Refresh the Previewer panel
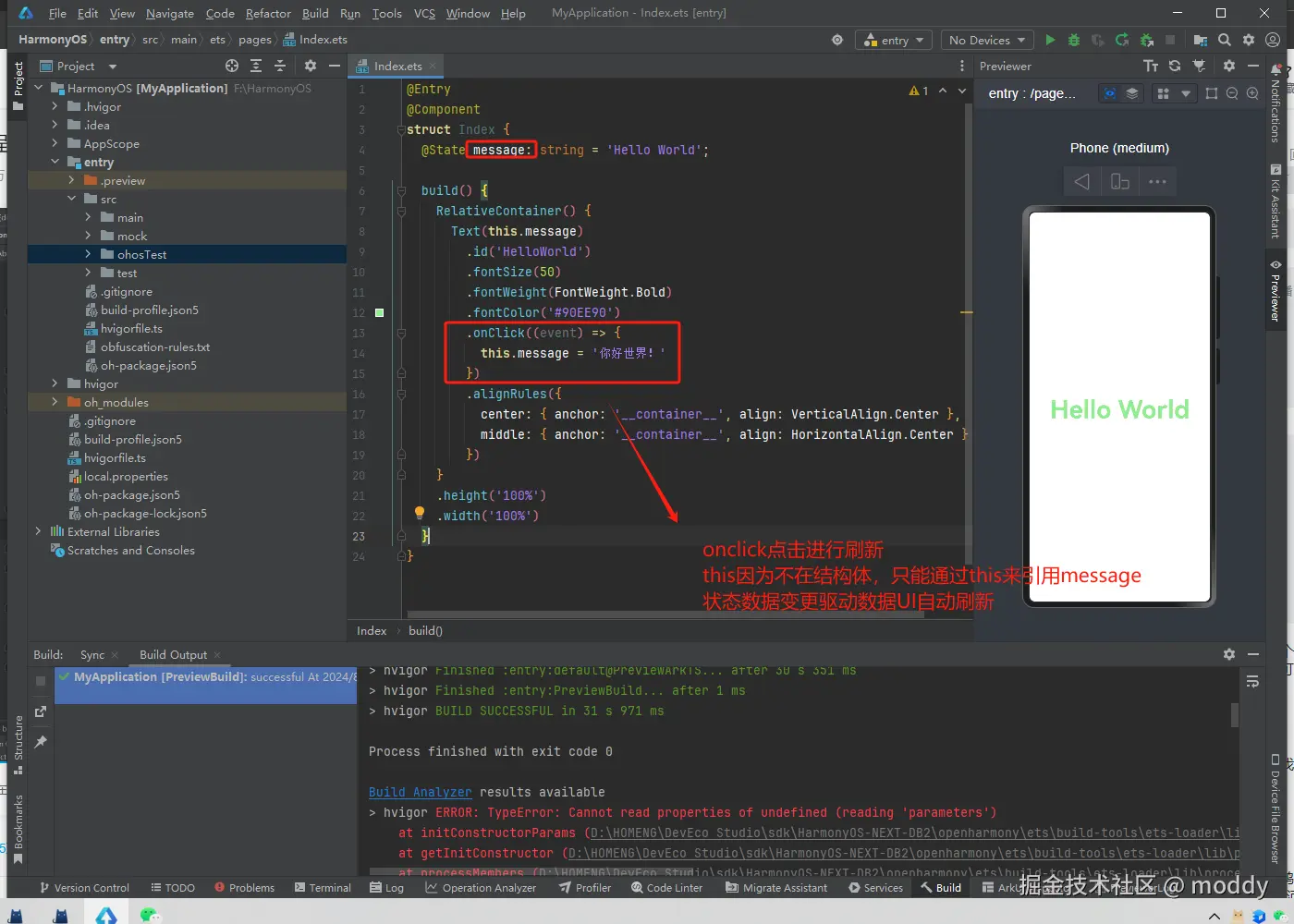 pyautogui.click(x=1175, y=66)
